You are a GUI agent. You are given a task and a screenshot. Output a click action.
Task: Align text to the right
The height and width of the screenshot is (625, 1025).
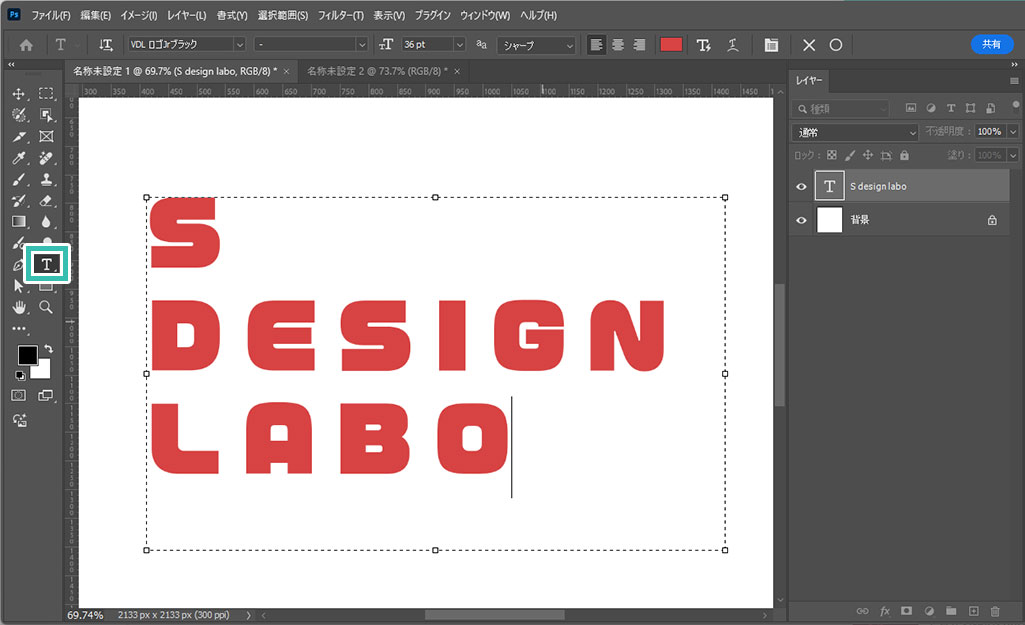(639, 44)
